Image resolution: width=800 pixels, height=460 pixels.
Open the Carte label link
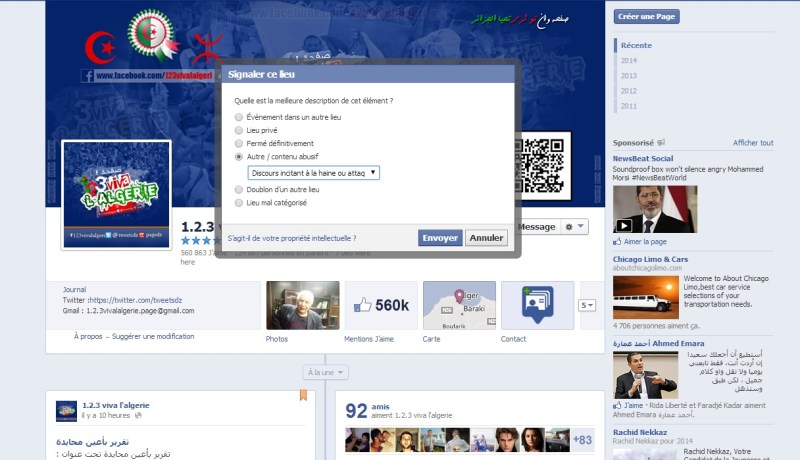pyautogui.click(x=431, y=339)
